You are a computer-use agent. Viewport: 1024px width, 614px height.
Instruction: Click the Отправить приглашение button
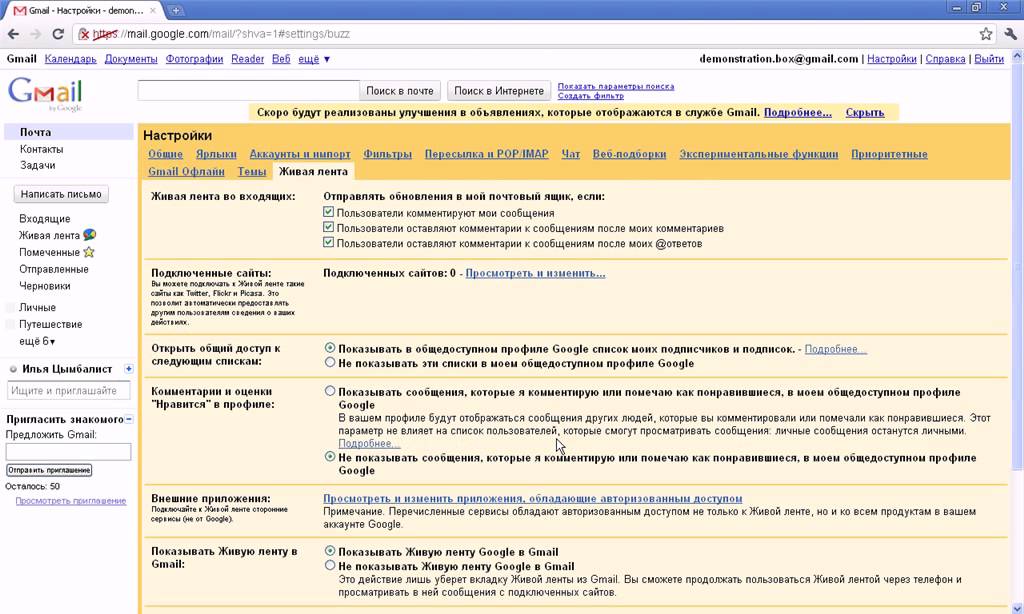tap(49, 470)
